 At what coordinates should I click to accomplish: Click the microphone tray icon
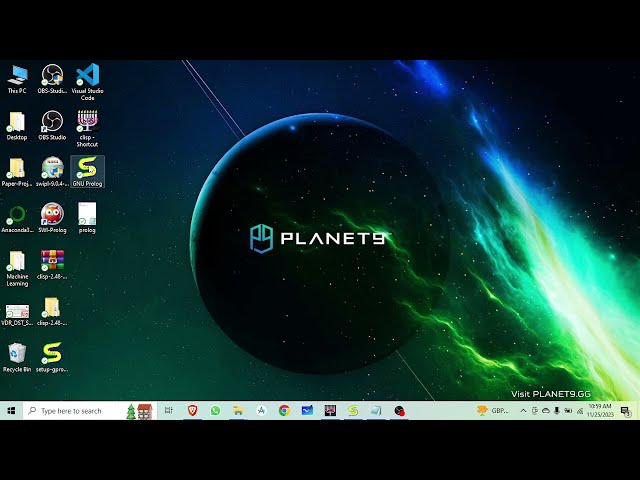coord(556,411)
